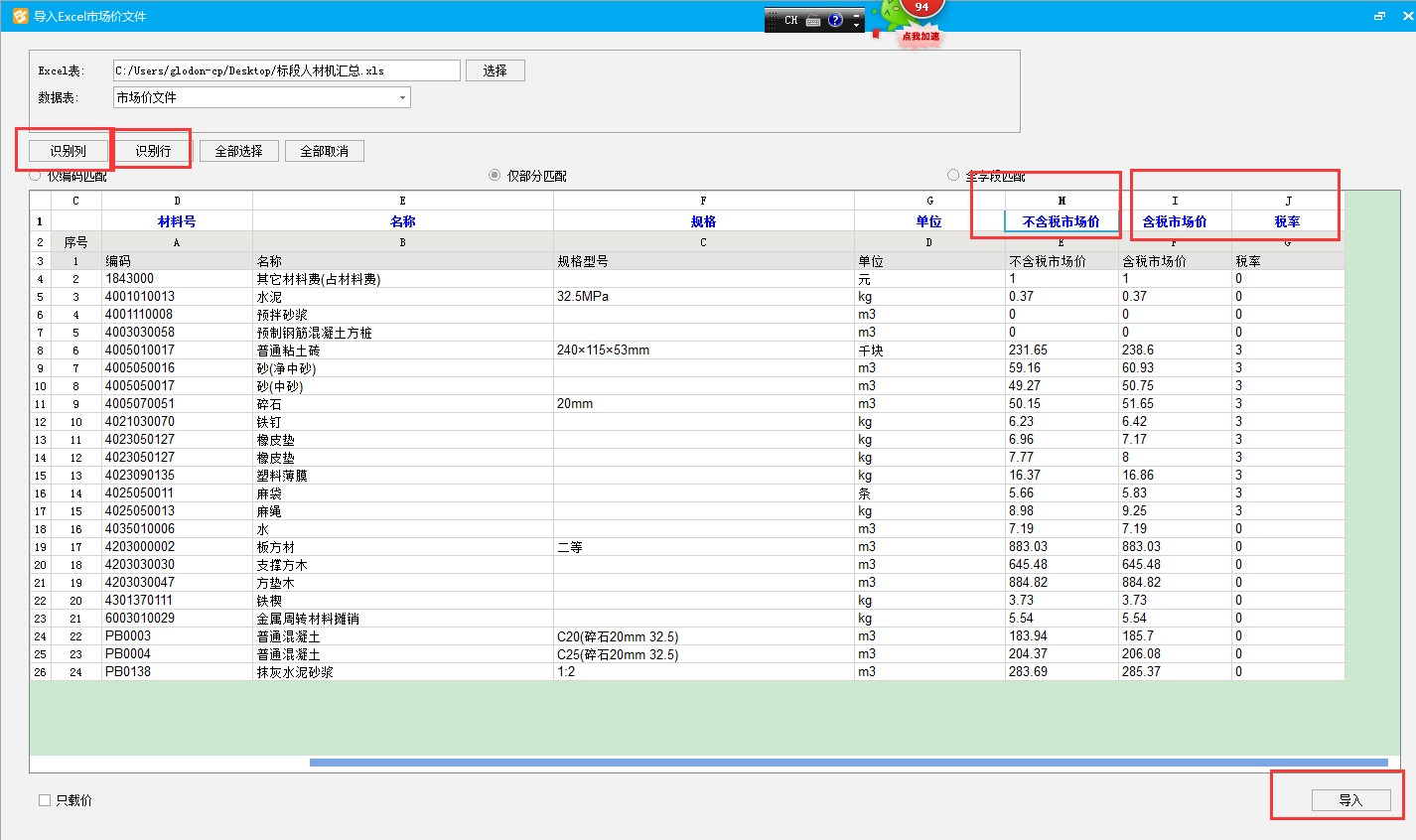The height and width of the screenshot is (840, 1416).
Task: Click the app logo in title bar
Action: pyautogui.click(x=20, y=16)
